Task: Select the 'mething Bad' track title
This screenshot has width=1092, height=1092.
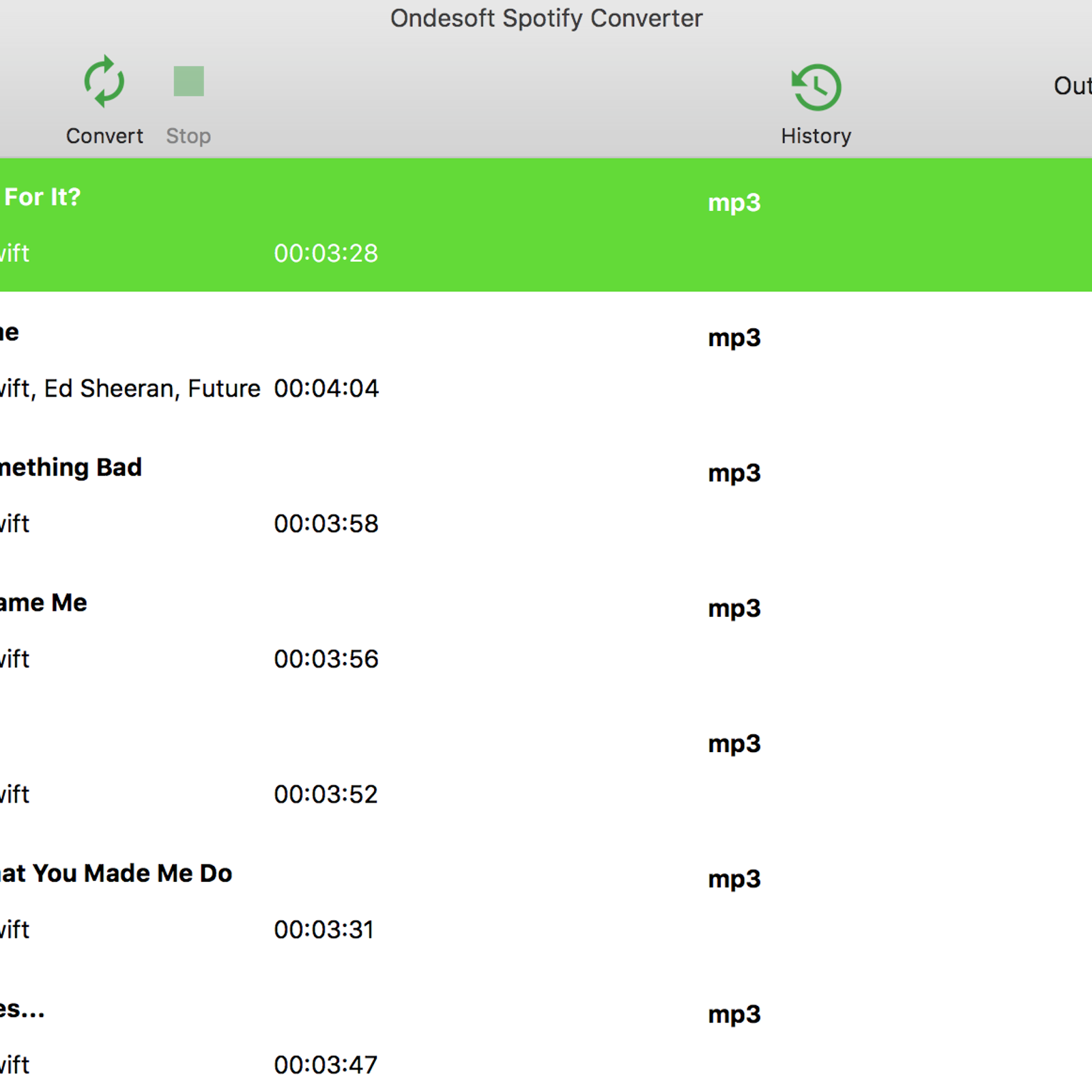Action: (x=71, y=468)
